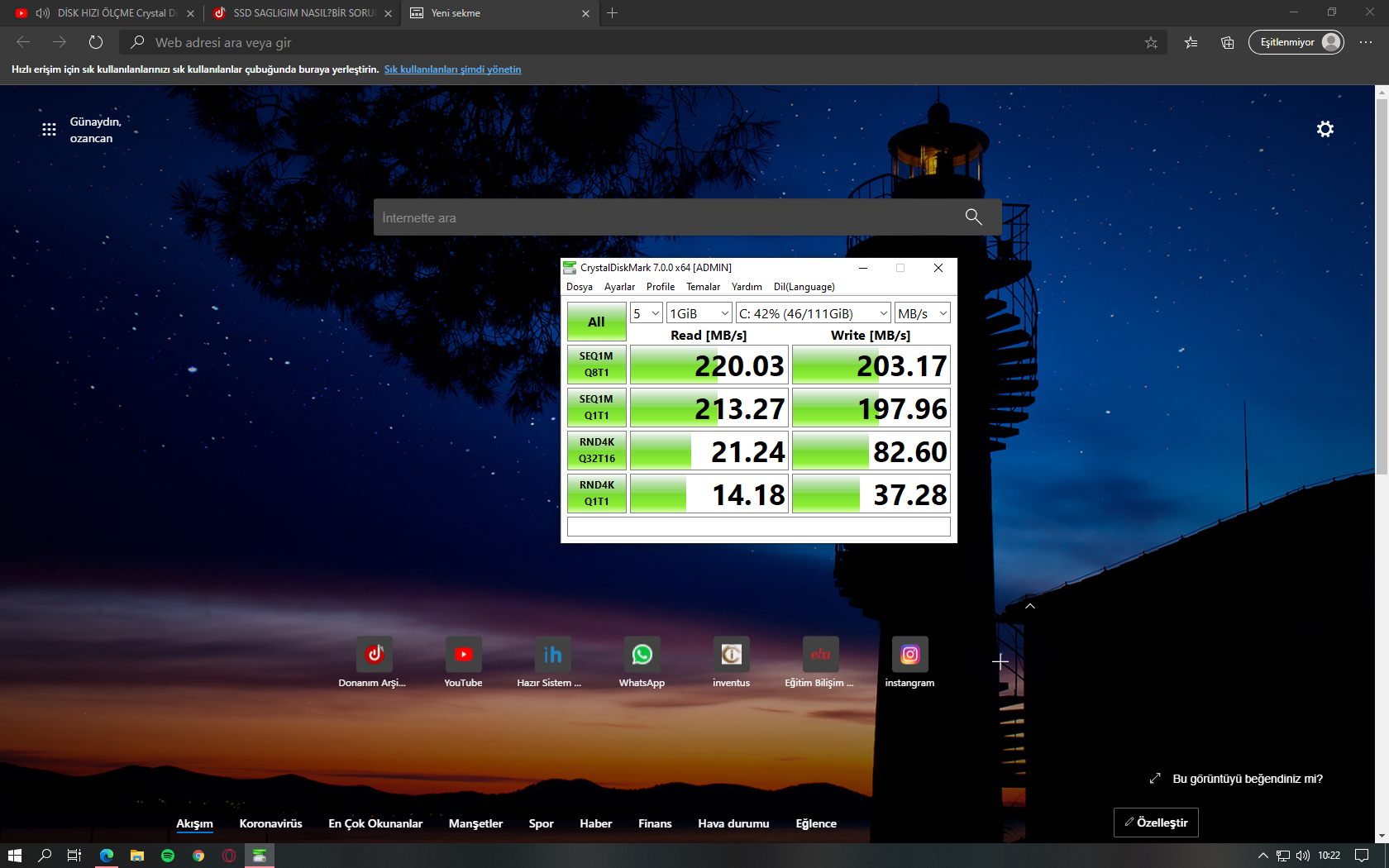Open a new browser tab

pos(612,13)
